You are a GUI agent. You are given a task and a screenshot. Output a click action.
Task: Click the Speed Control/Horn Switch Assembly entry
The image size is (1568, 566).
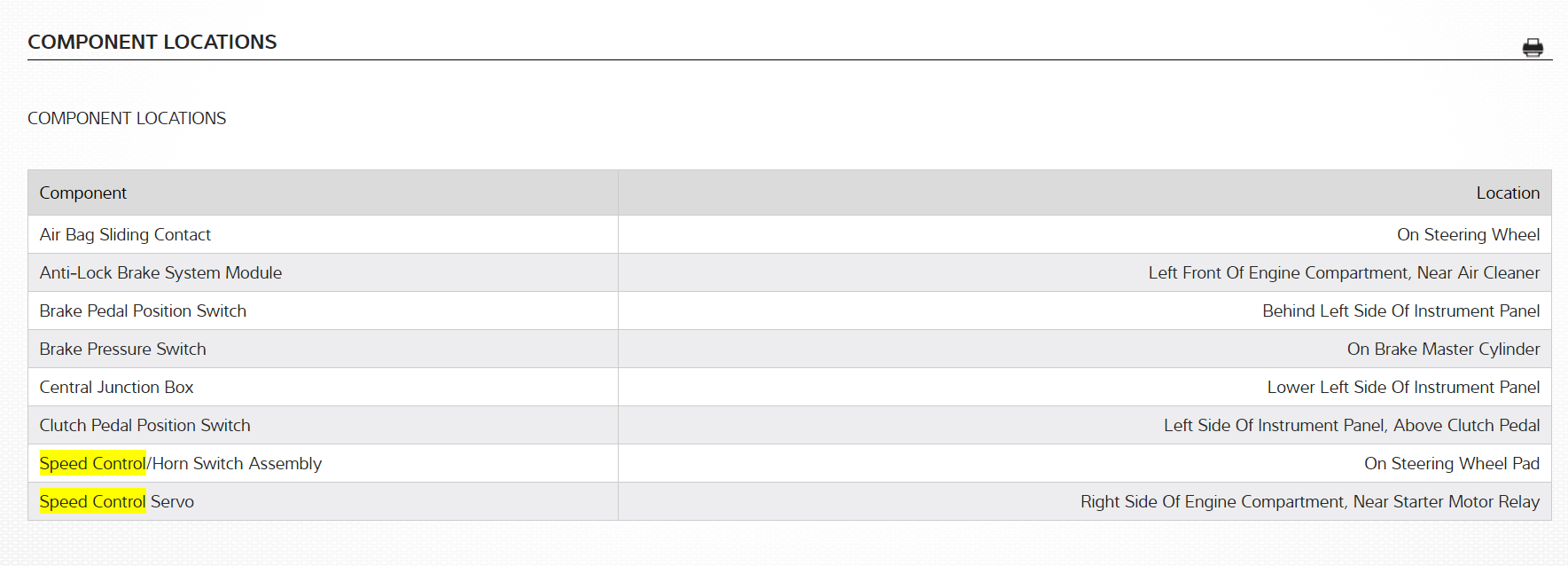coord(181,464)
